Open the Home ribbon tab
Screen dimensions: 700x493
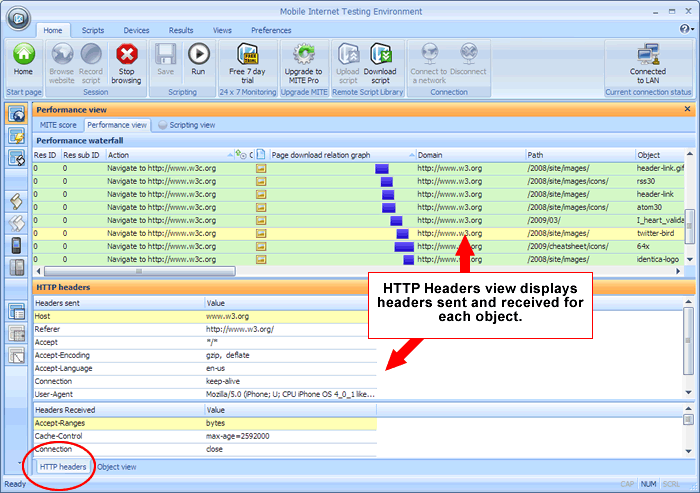53,30
